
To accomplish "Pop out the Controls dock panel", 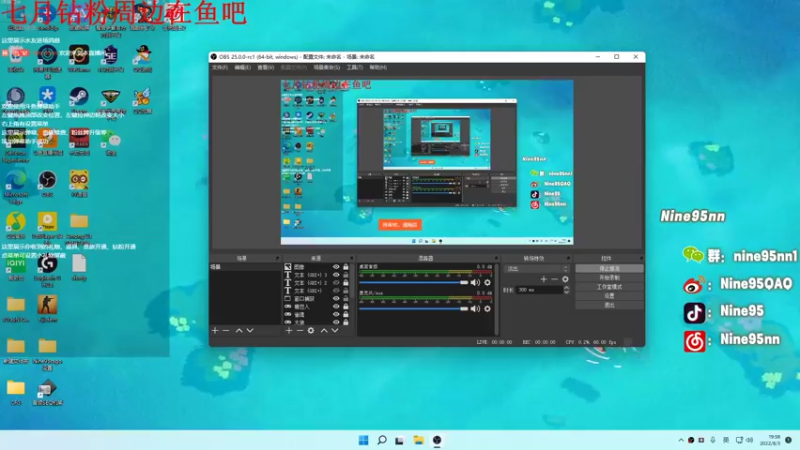I will tap(641, 258).
